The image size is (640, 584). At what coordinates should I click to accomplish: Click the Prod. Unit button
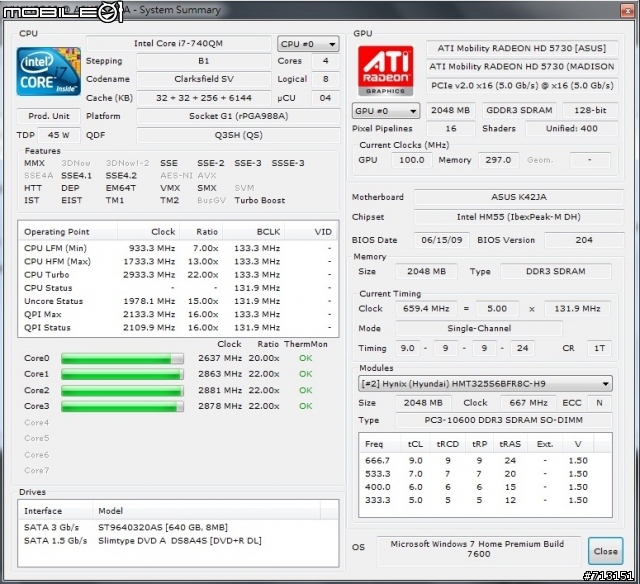tap(49, 116)
